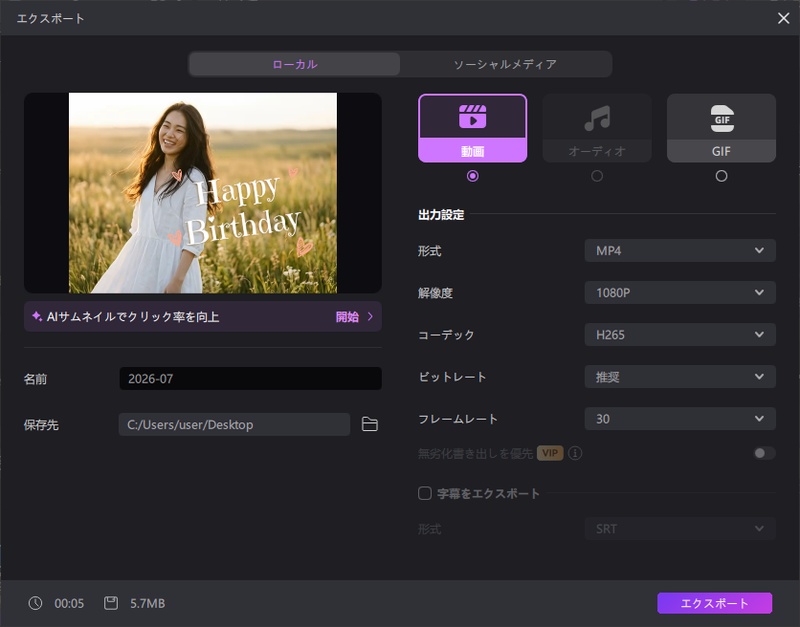The height and width of the screenshot is (627, 800).
Task: Click the 字幕をエクスポート label text
Action: pyautogui.click(x=488, y=493)
